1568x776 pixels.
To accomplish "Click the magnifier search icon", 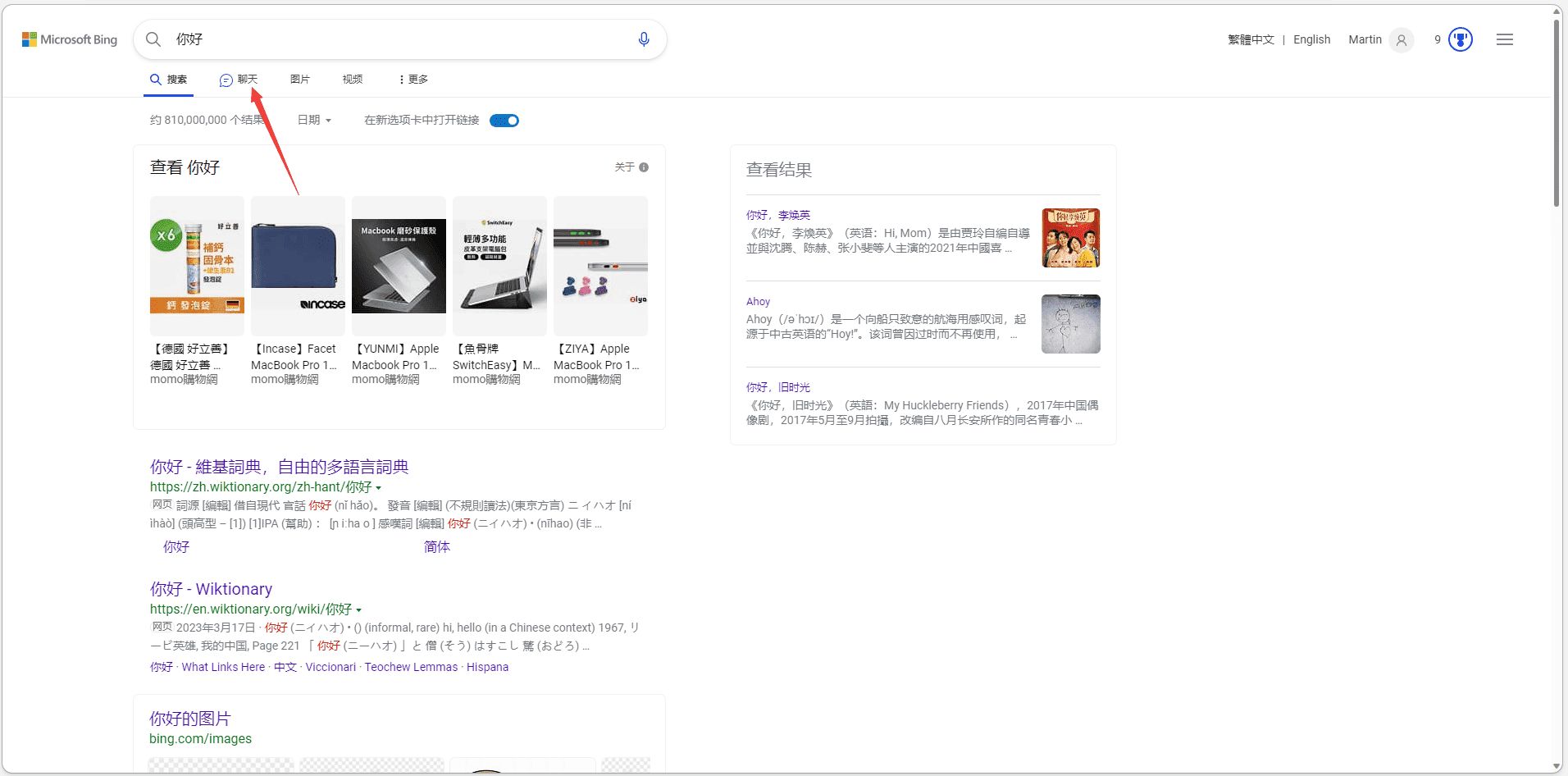I will pyautogui.click(x=153, y=39).
